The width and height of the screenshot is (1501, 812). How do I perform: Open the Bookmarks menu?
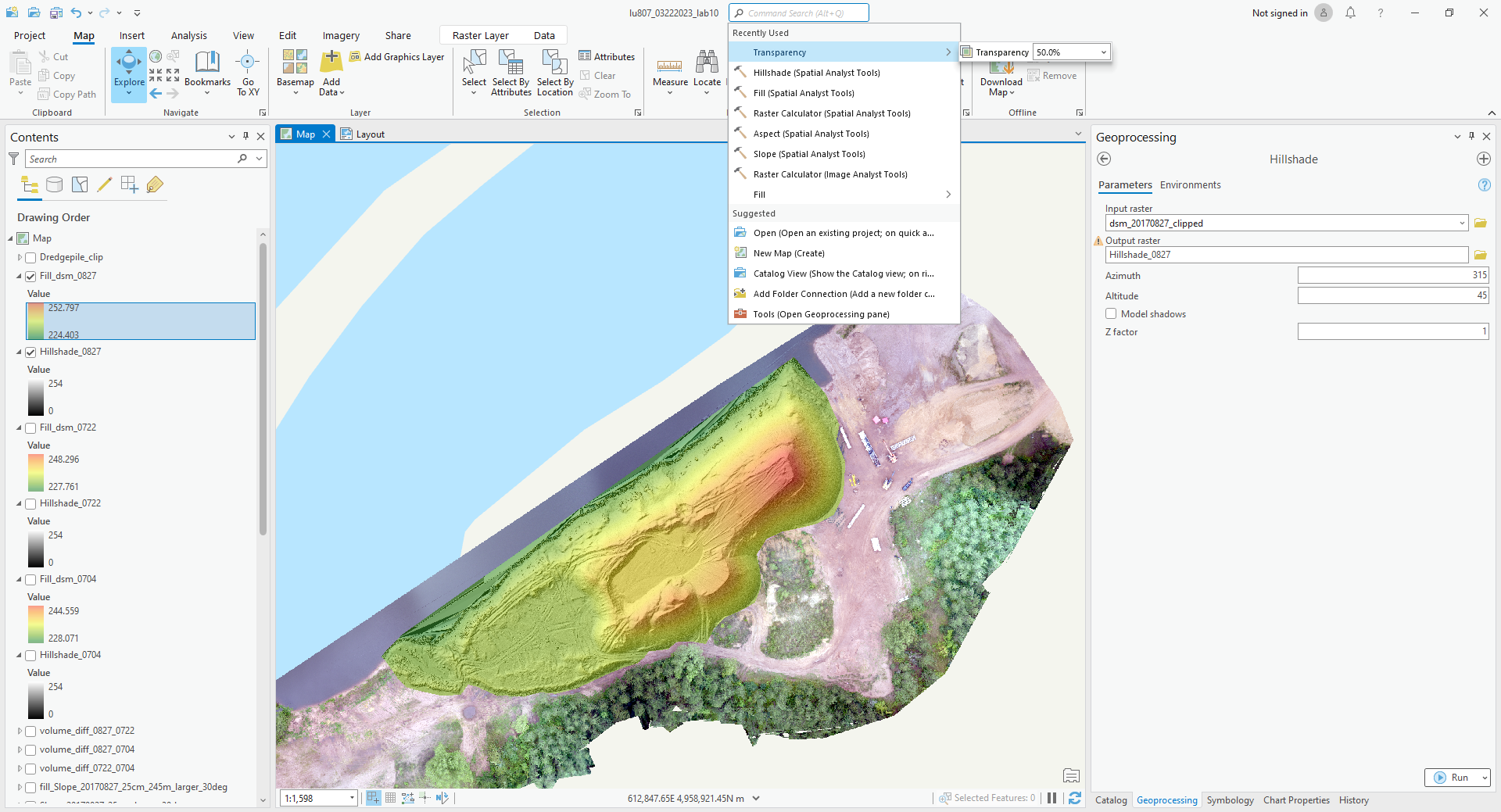click(x=207, y=73)
